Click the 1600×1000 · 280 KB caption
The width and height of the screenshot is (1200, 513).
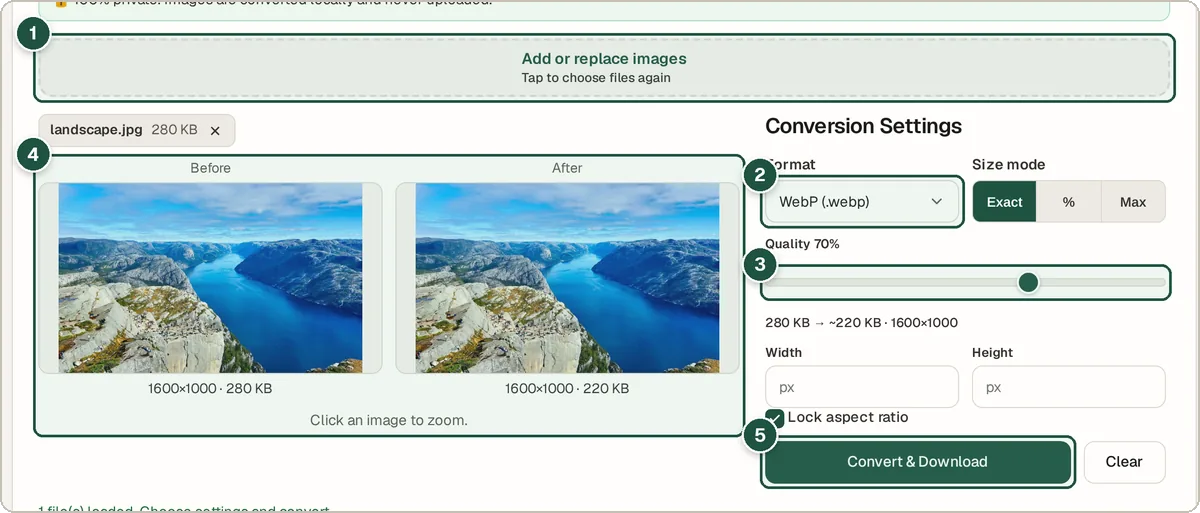[210, 388]
